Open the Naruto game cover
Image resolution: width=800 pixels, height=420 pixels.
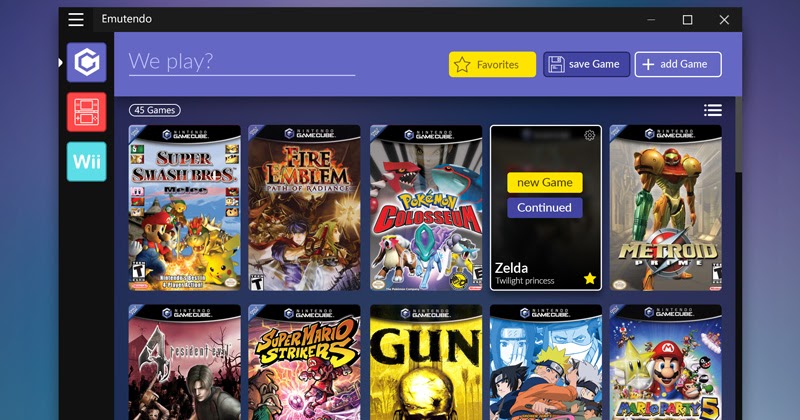(546, 362)
